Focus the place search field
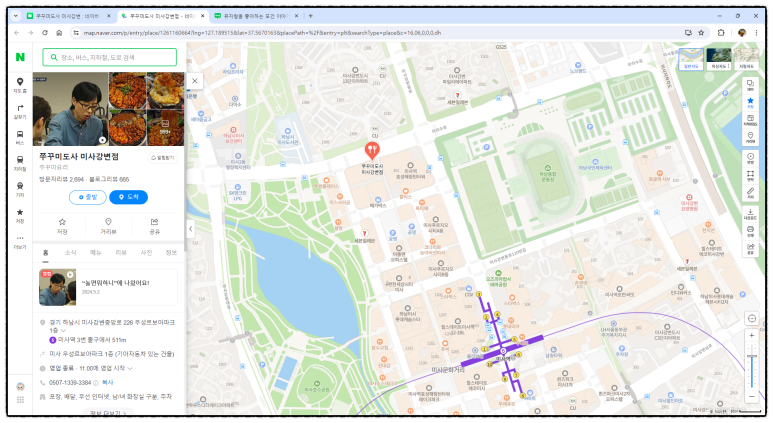The width and height of the screenshot is (773, 423). coord(109,57)
